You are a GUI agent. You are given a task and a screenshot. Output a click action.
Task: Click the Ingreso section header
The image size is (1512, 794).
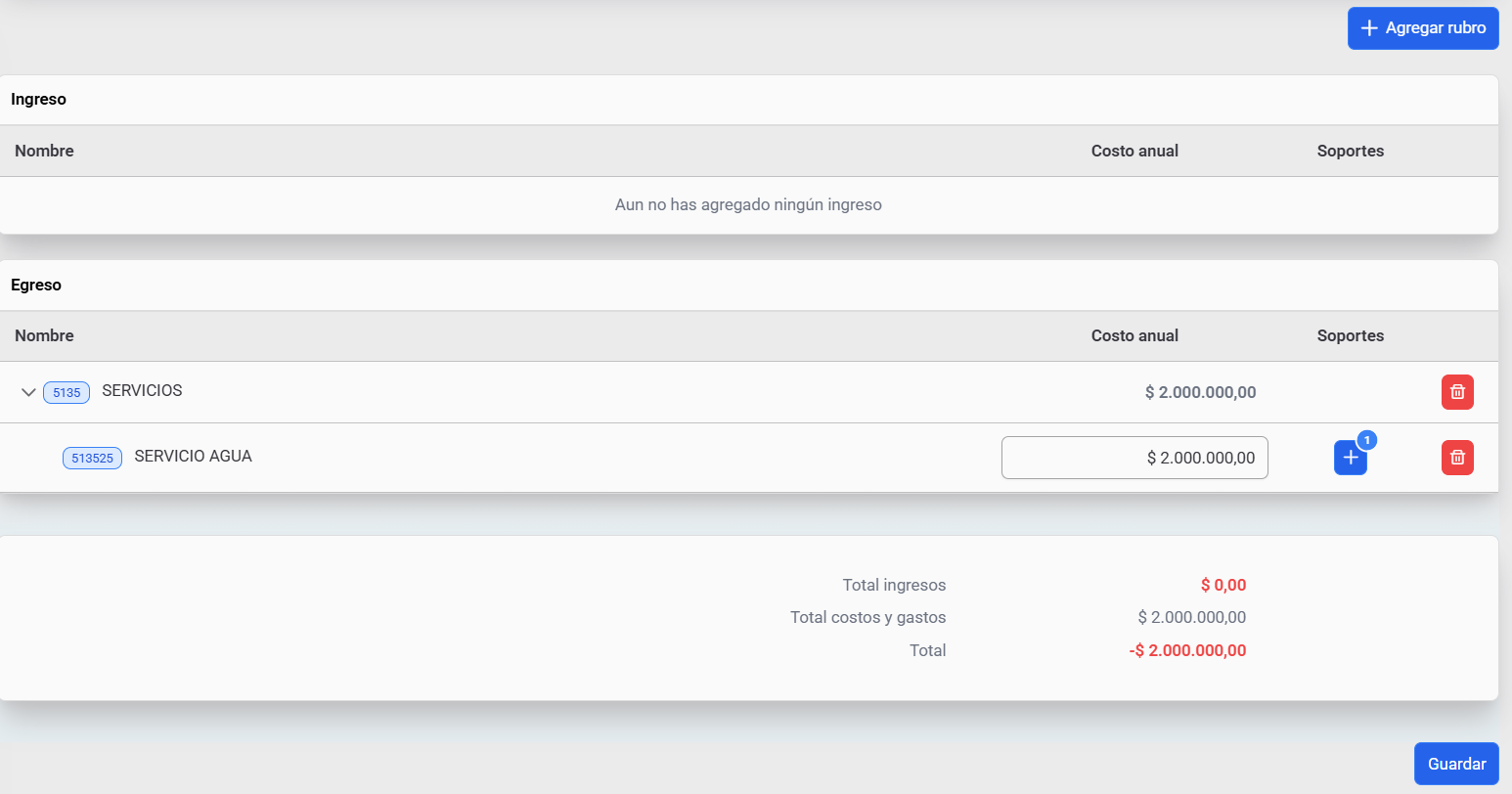(x=39, y=99)
